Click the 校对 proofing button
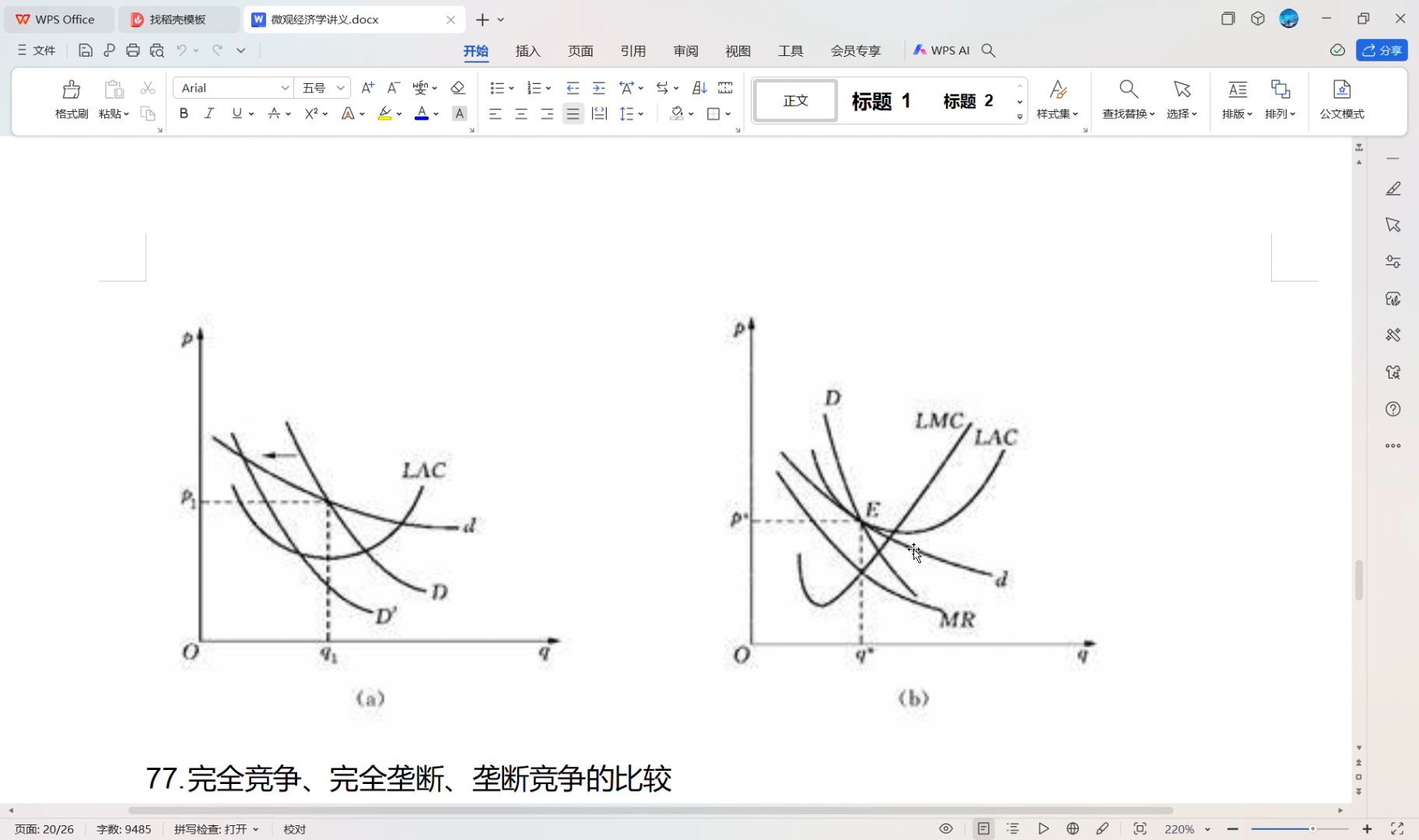The width and height of the screenshot is (1419, 840). point(294,828)
